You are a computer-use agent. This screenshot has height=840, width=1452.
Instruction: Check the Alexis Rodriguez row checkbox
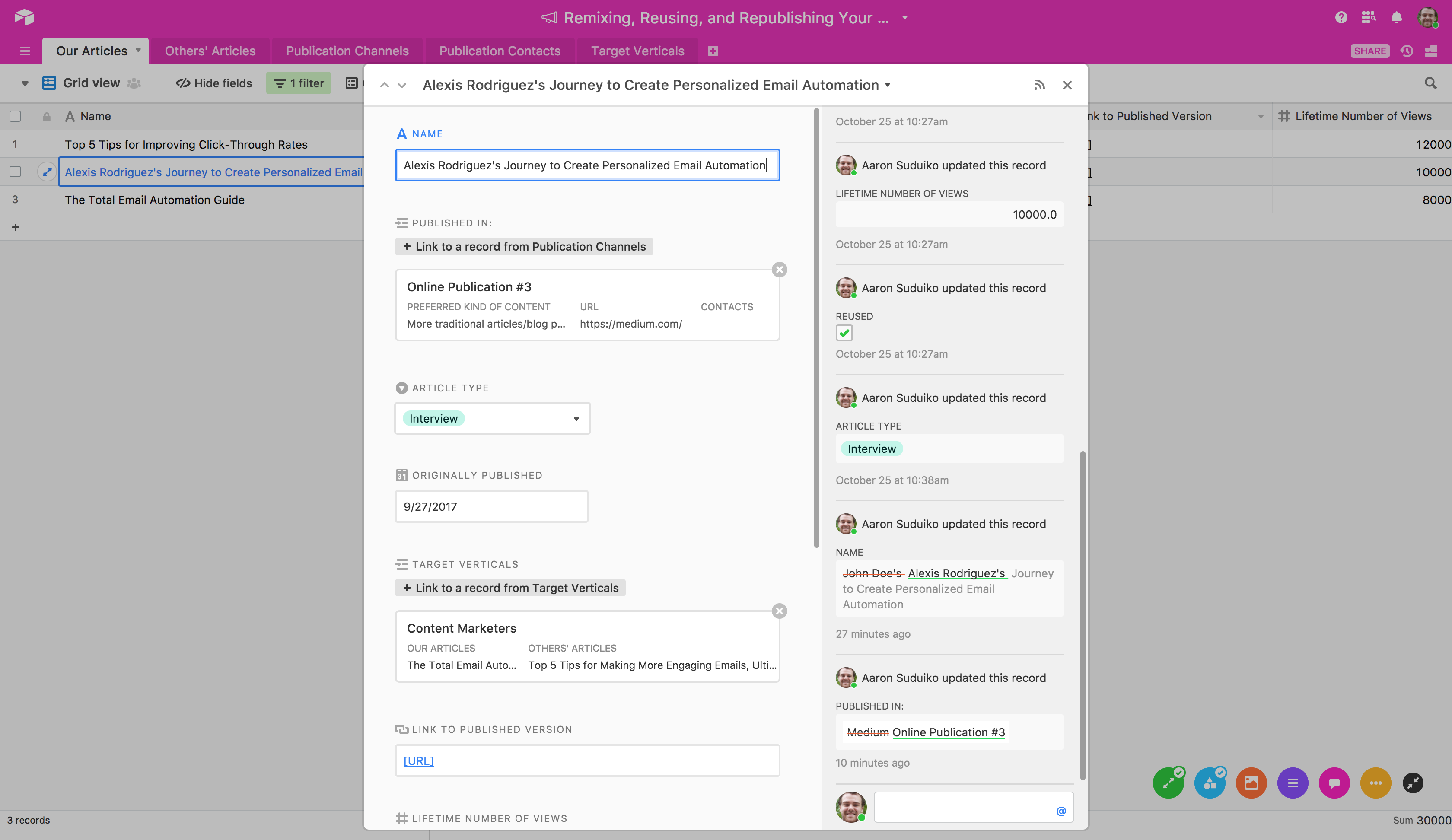pyautogui.click(x=16, y=172)
